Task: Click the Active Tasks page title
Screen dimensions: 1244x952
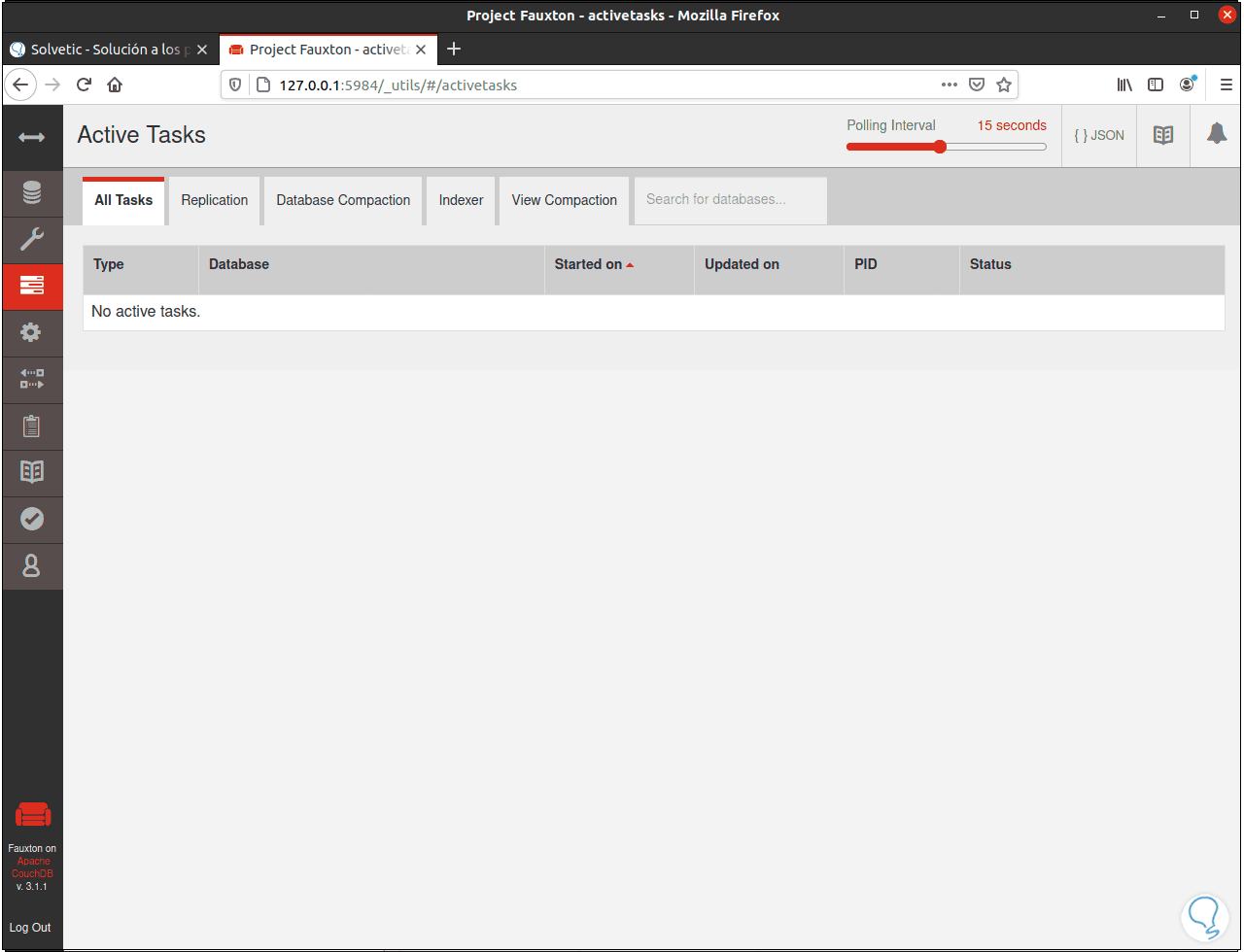Action: [x=142, y=135]
